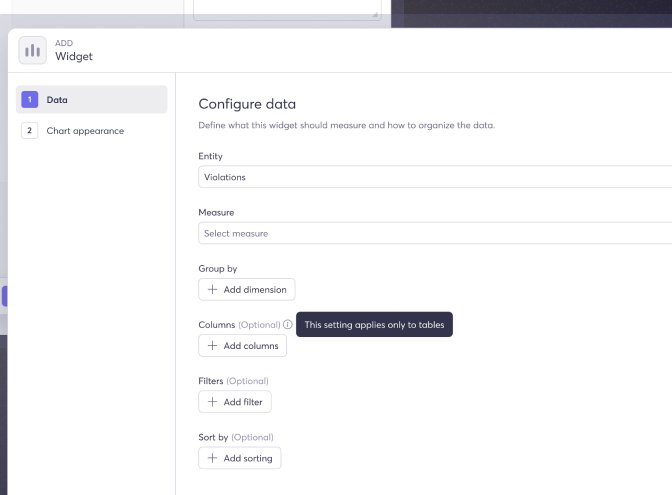The height and width of the screenshot is (495, 672).
Task: Open the Entity dropdown showing Violations
Action: pos(435,177)
